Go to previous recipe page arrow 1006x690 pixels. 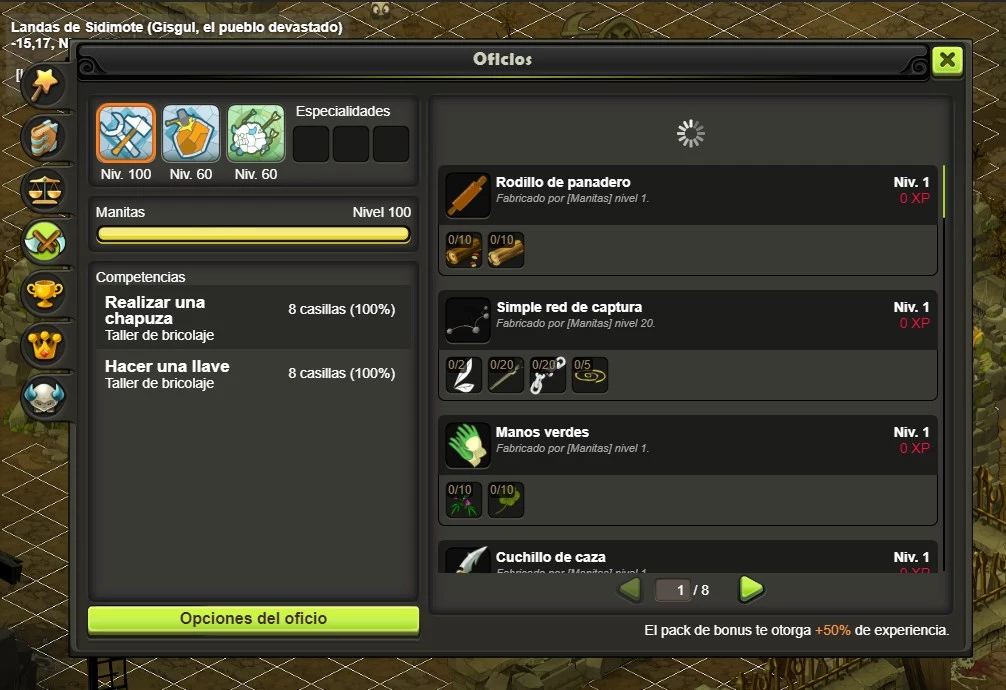[x=630, y=589]
